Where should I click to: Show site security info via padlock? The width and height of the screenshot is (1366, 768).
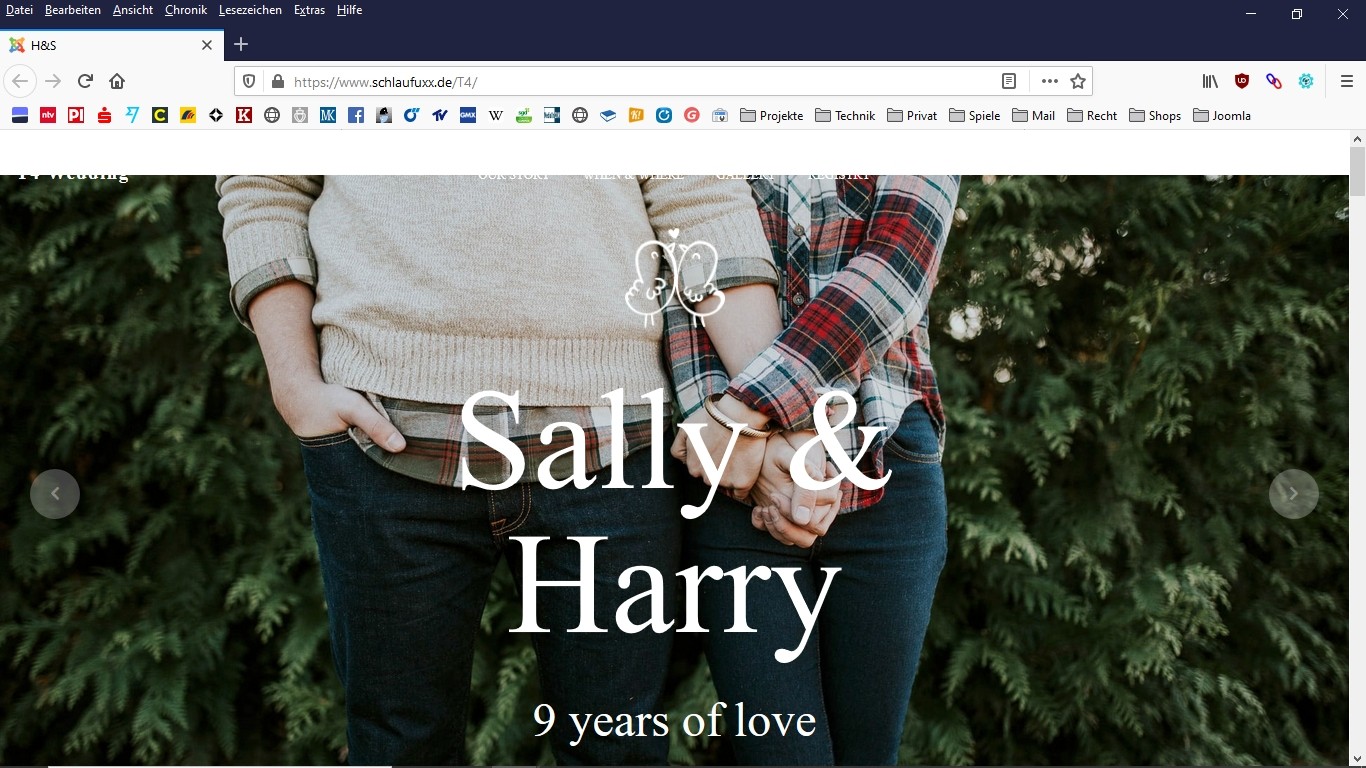(x=277, y=81)
